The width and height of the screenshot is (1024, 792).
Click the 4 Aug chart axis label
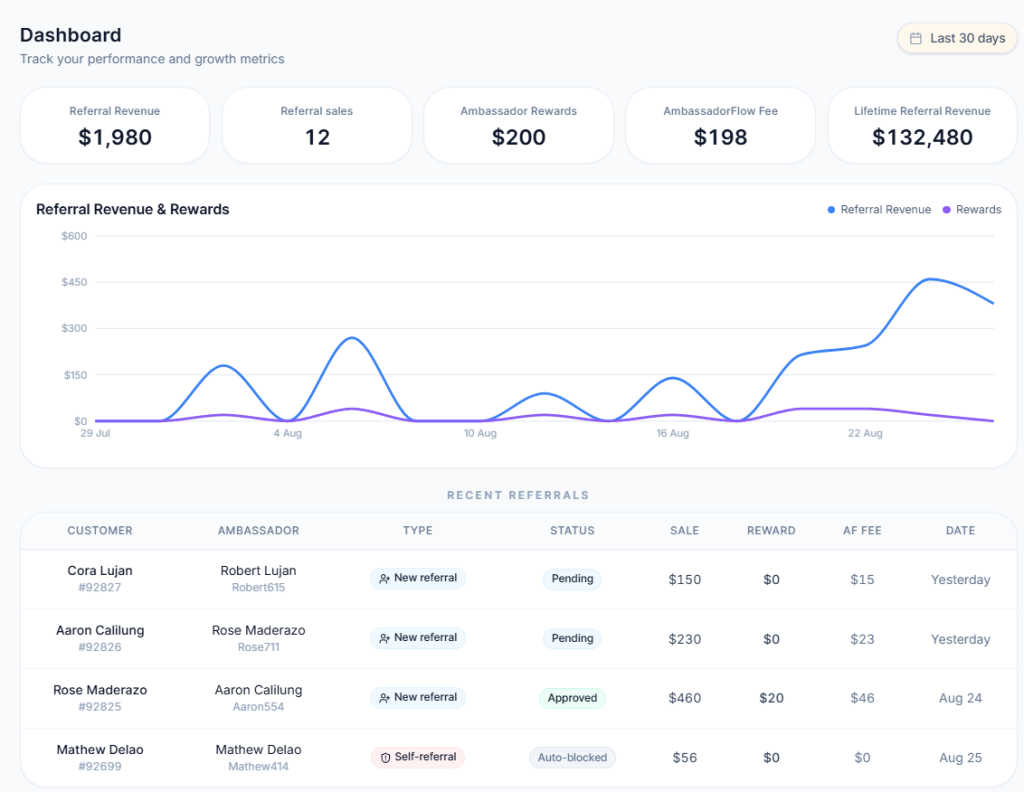287,434
